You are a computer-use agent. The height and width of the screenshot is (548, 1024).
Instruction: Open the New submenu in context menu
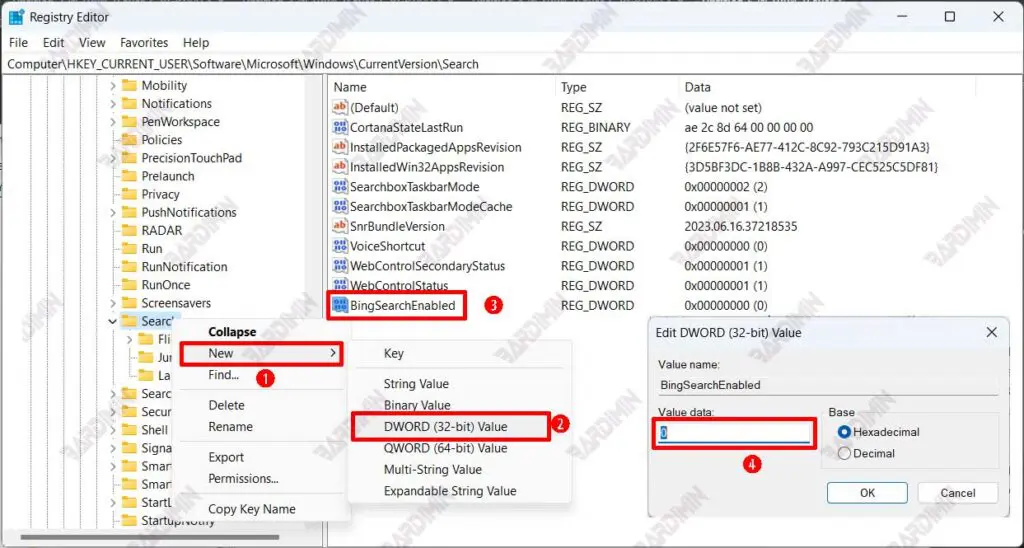[x=261, y=353]
